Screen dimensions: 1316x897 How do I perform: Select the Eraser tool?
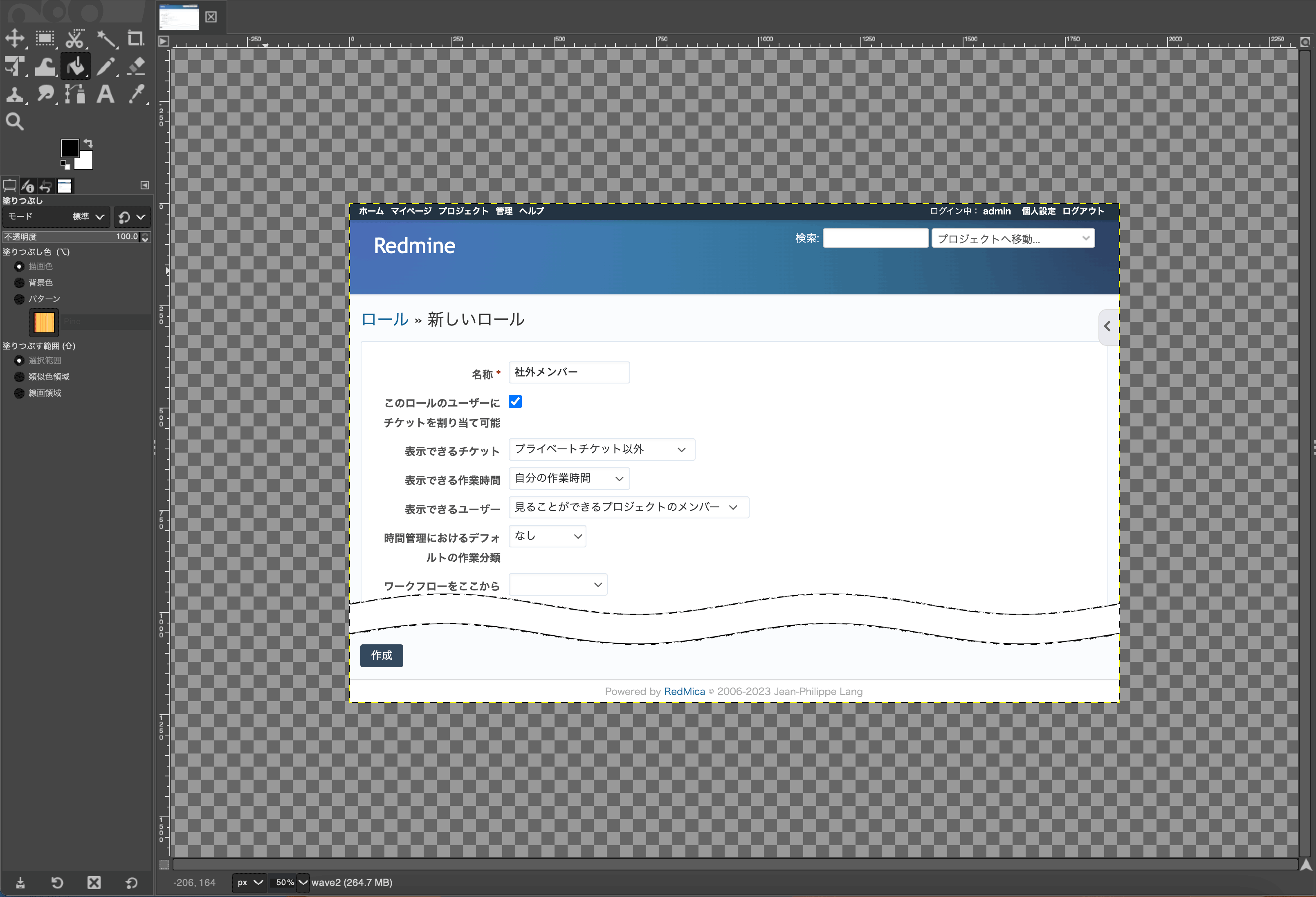135,67
